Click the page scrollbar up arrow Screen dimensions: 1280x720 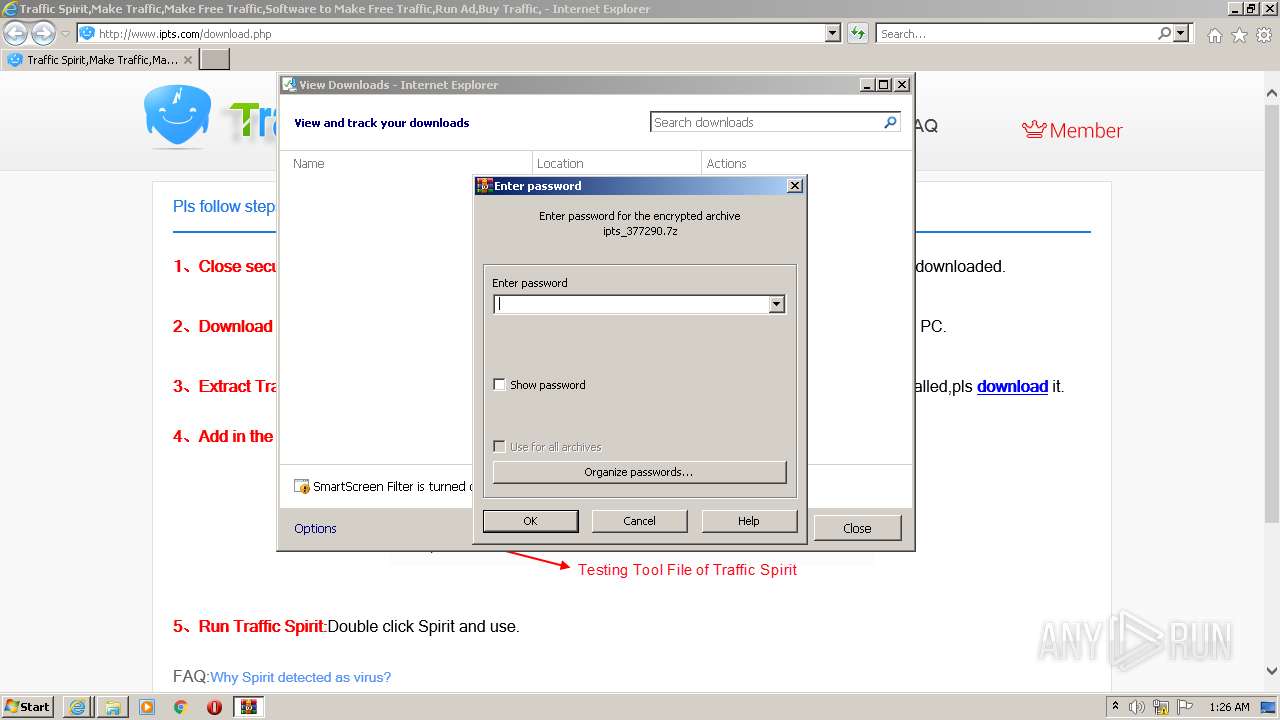tap(1272, 93)
